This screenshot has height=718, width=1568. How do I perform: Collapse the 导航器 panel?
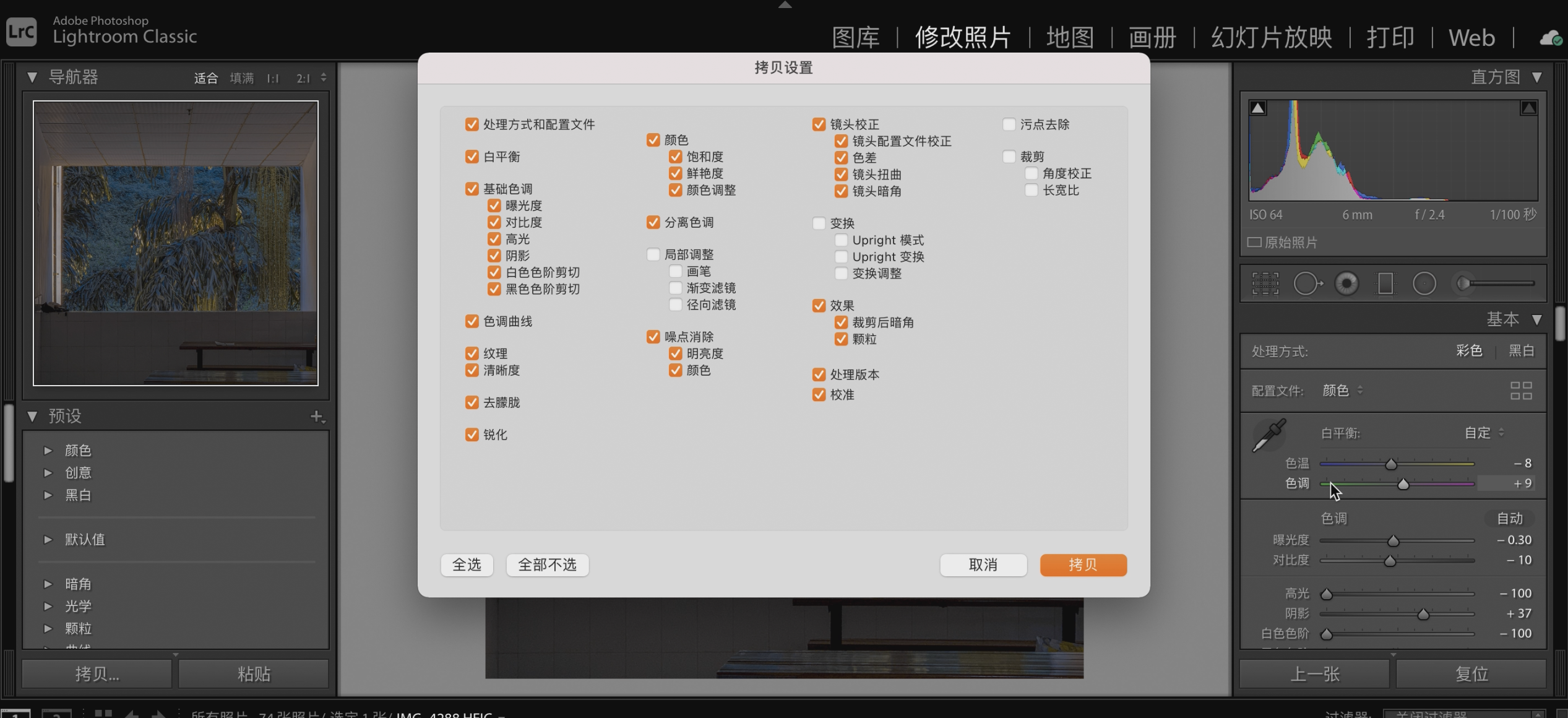(32, 77)
